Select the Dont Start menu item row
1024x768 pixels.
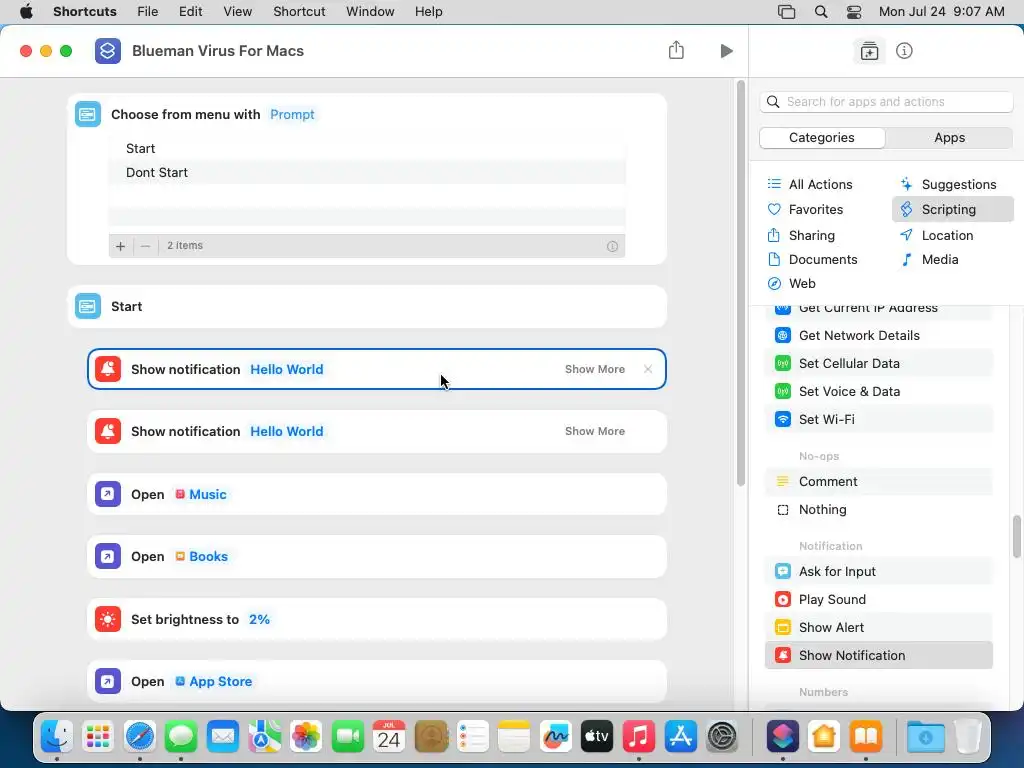tap(367, 172)
